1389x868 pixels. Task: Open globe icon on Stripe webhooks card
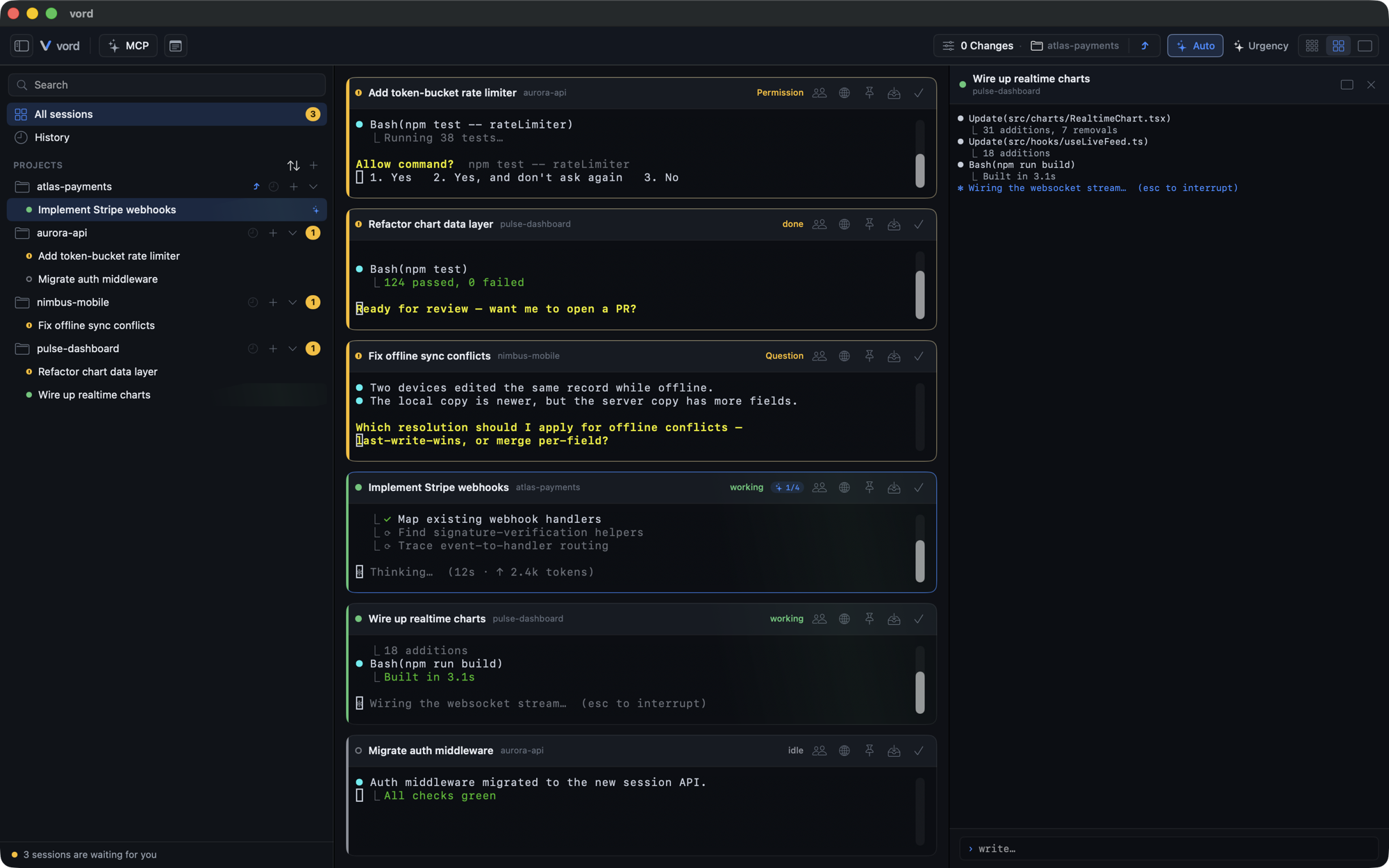(x=845, y=487)
